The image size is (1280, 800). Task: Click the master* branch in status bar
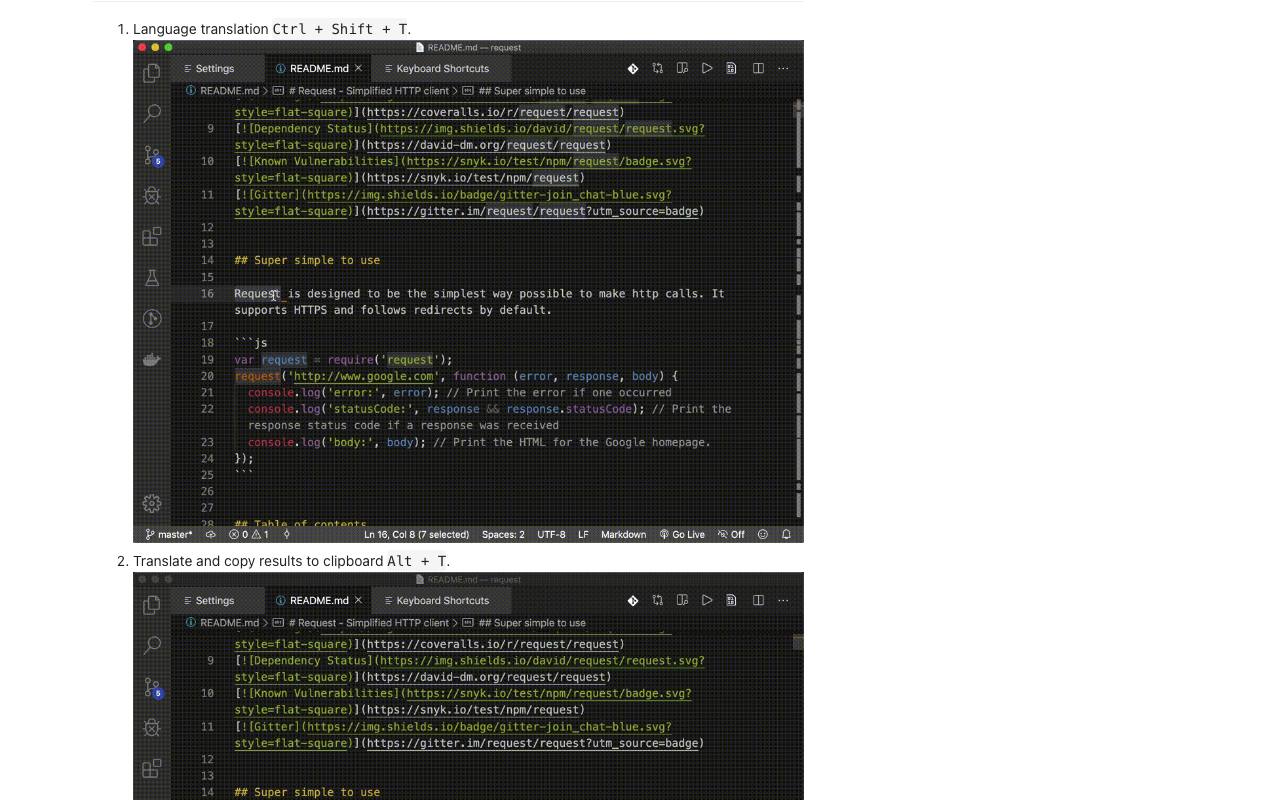[x=169, y=534]
